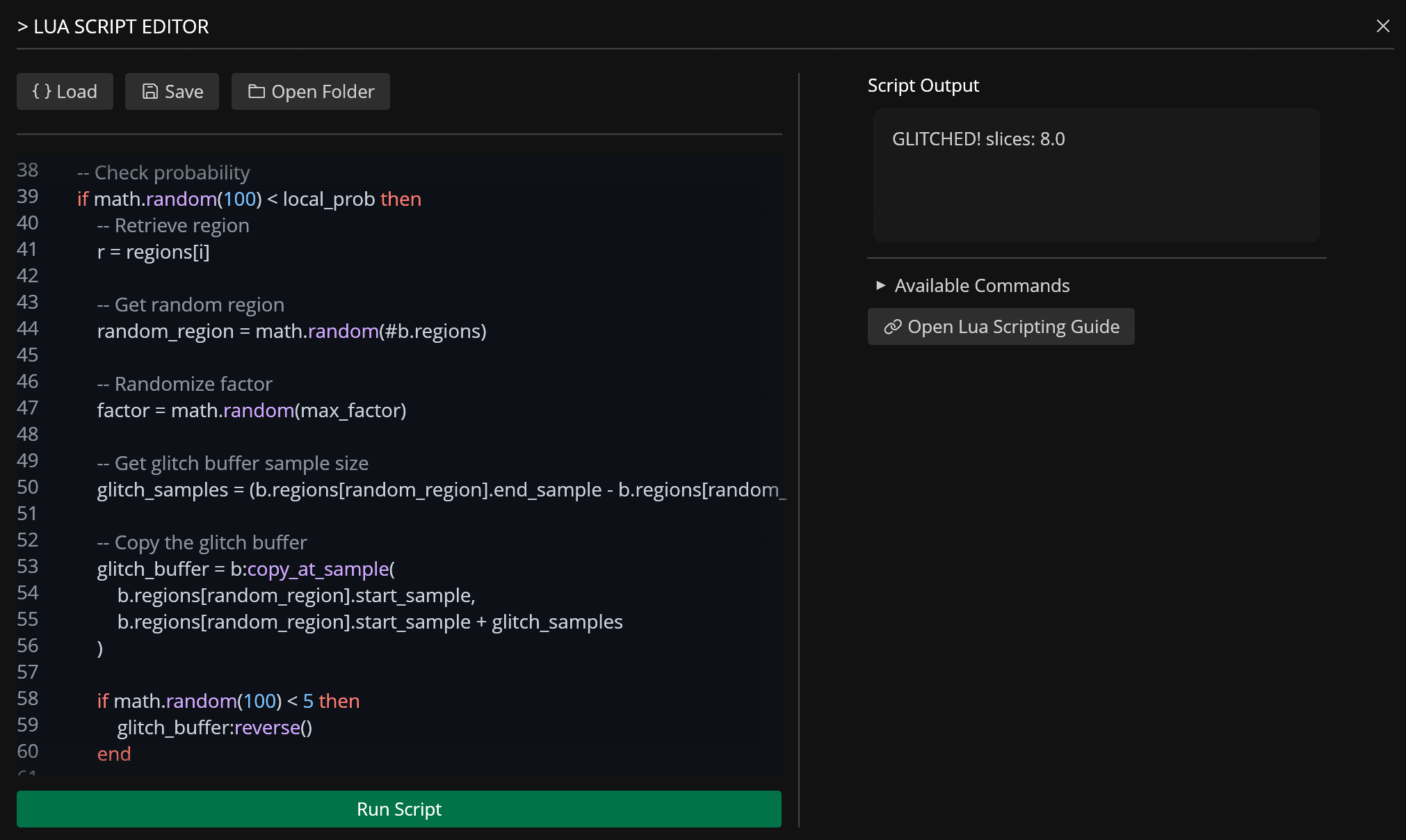Close the Lua Script Editor dialog

(x=1383, y=26)
